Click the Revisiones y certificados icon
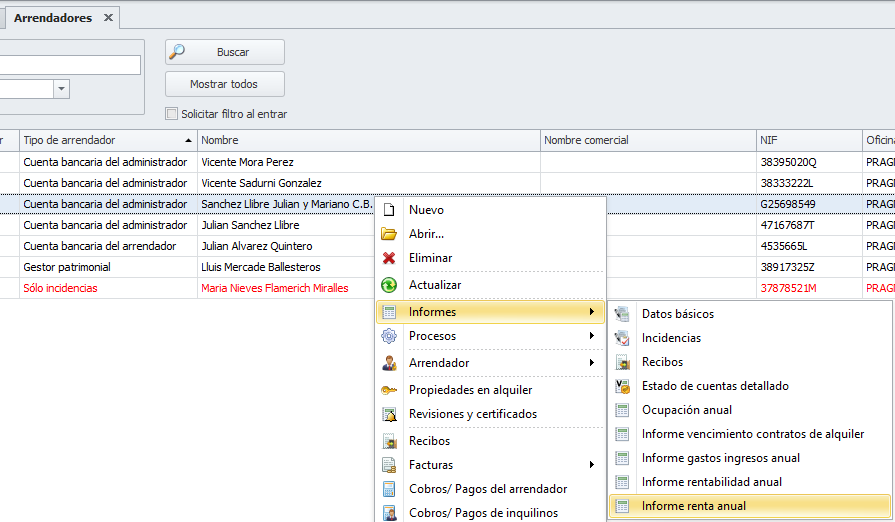The height and width of the screenshot is (522, 895). click(389, 414)
